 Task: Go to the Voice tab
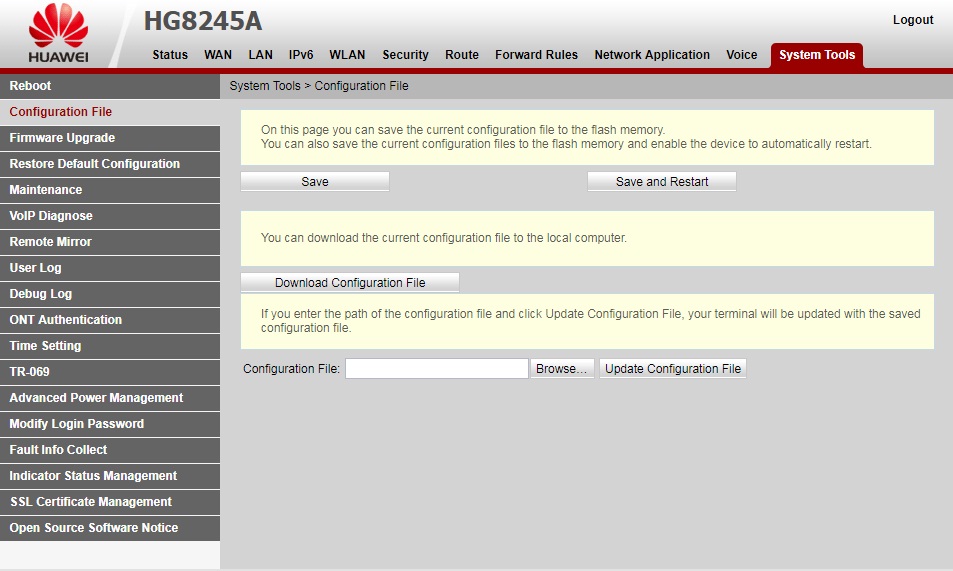(741, 55)
